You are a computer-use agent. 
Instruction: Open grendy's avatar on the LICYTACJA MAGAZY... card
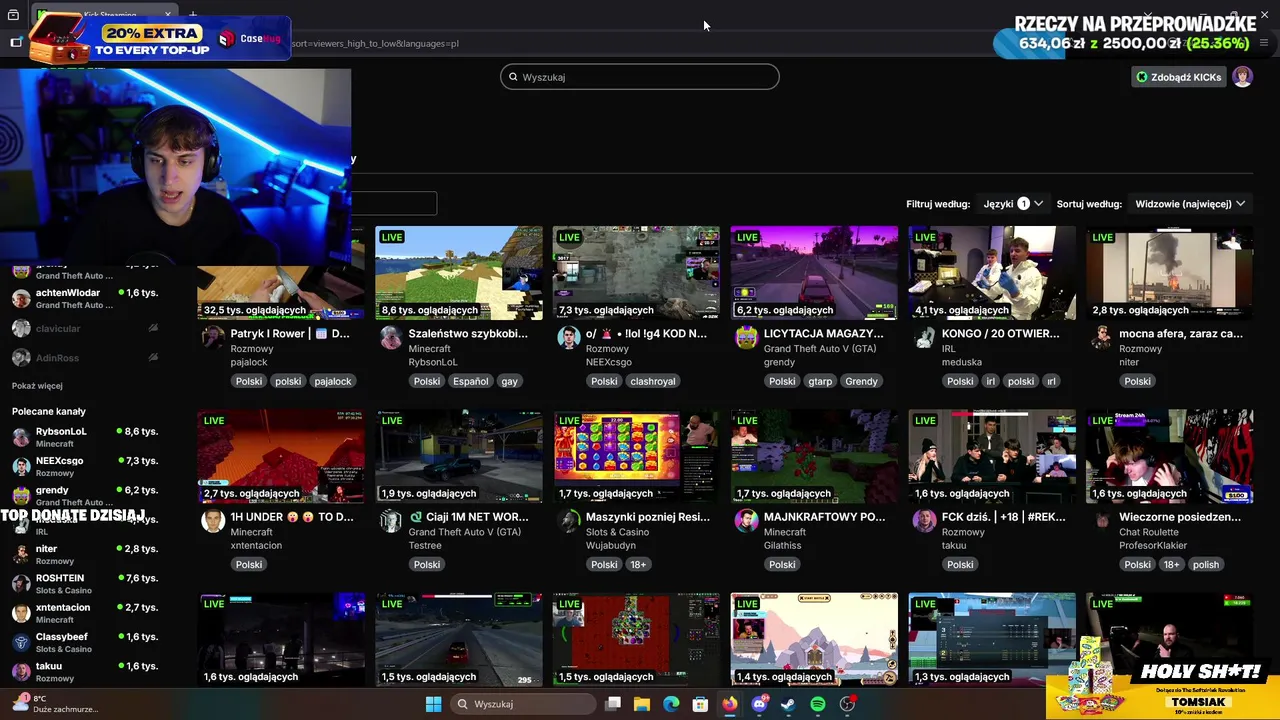click(x=747, y=338)
